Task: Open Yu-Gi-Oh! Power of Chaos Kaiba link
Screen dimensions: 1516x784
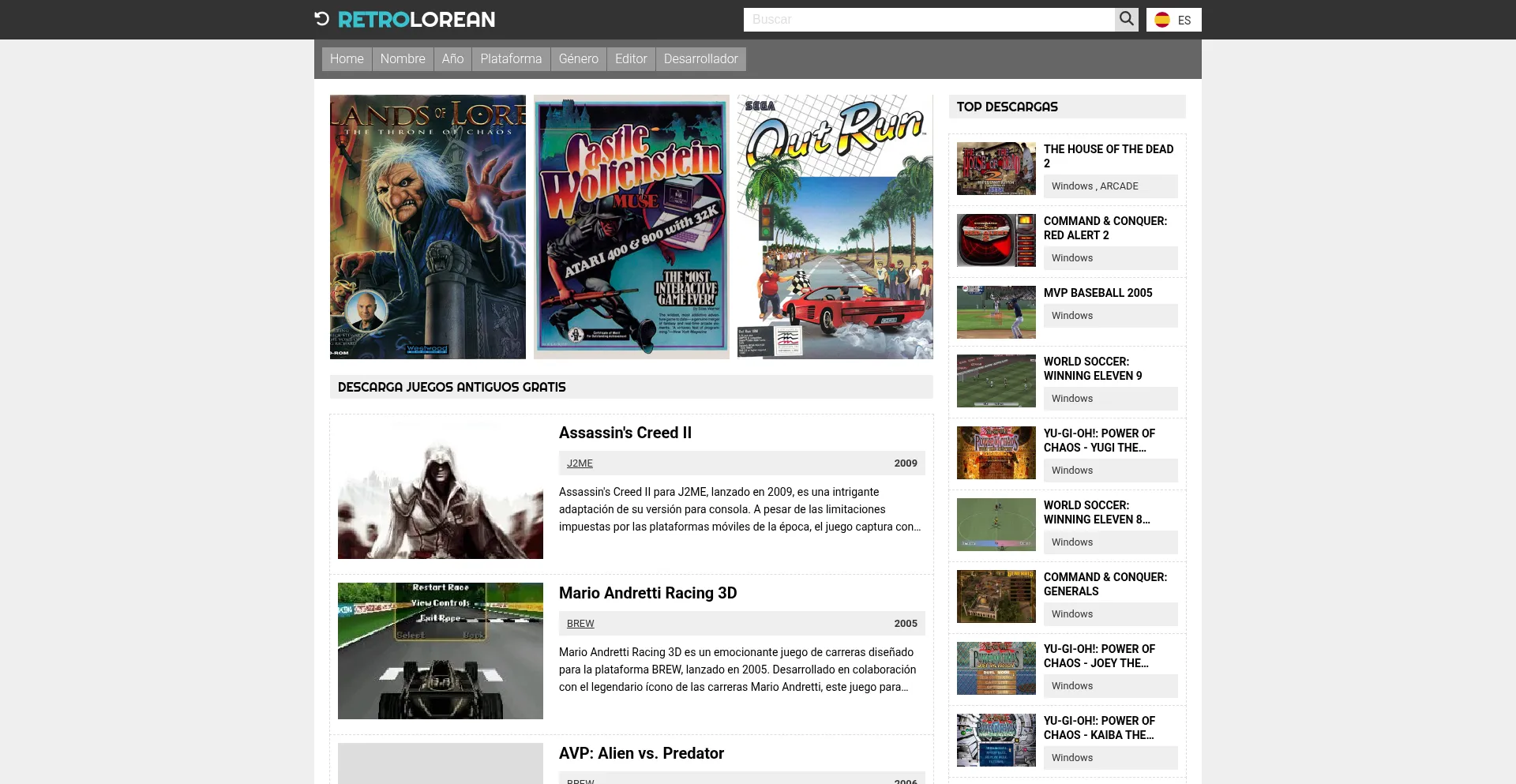Action: [1099, 728]
